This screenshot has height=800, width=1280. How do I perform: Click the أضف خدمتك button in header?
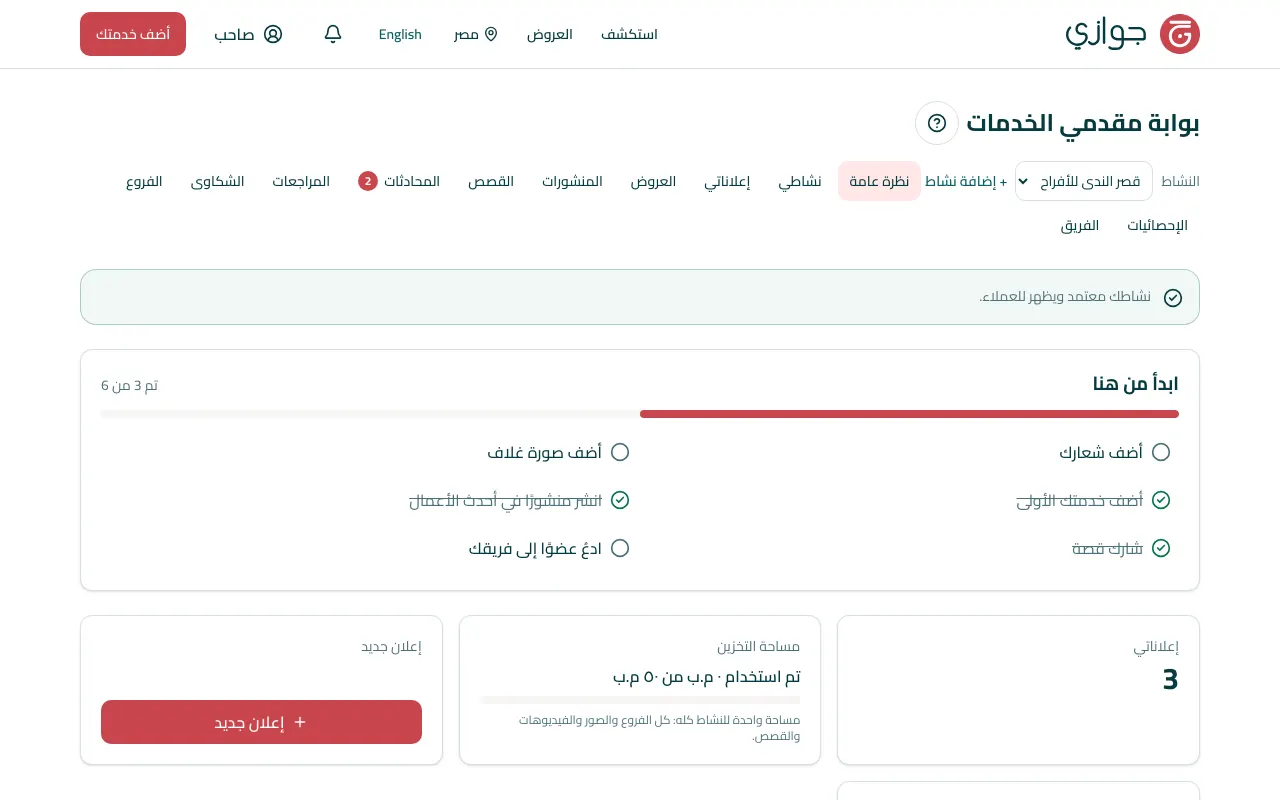pos(133,34)
